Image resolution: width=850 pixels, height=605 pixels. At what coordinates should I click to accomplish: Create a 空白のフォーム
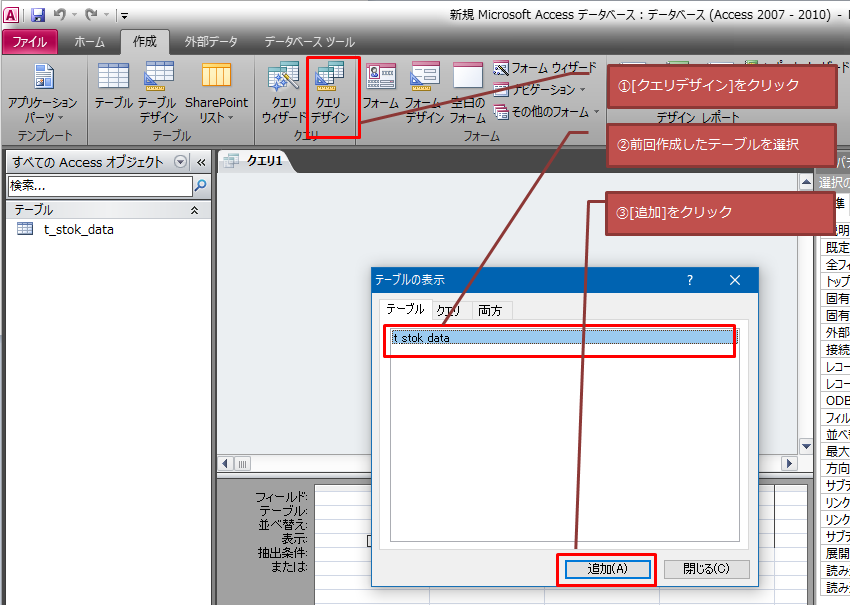[x=467, y=93]
